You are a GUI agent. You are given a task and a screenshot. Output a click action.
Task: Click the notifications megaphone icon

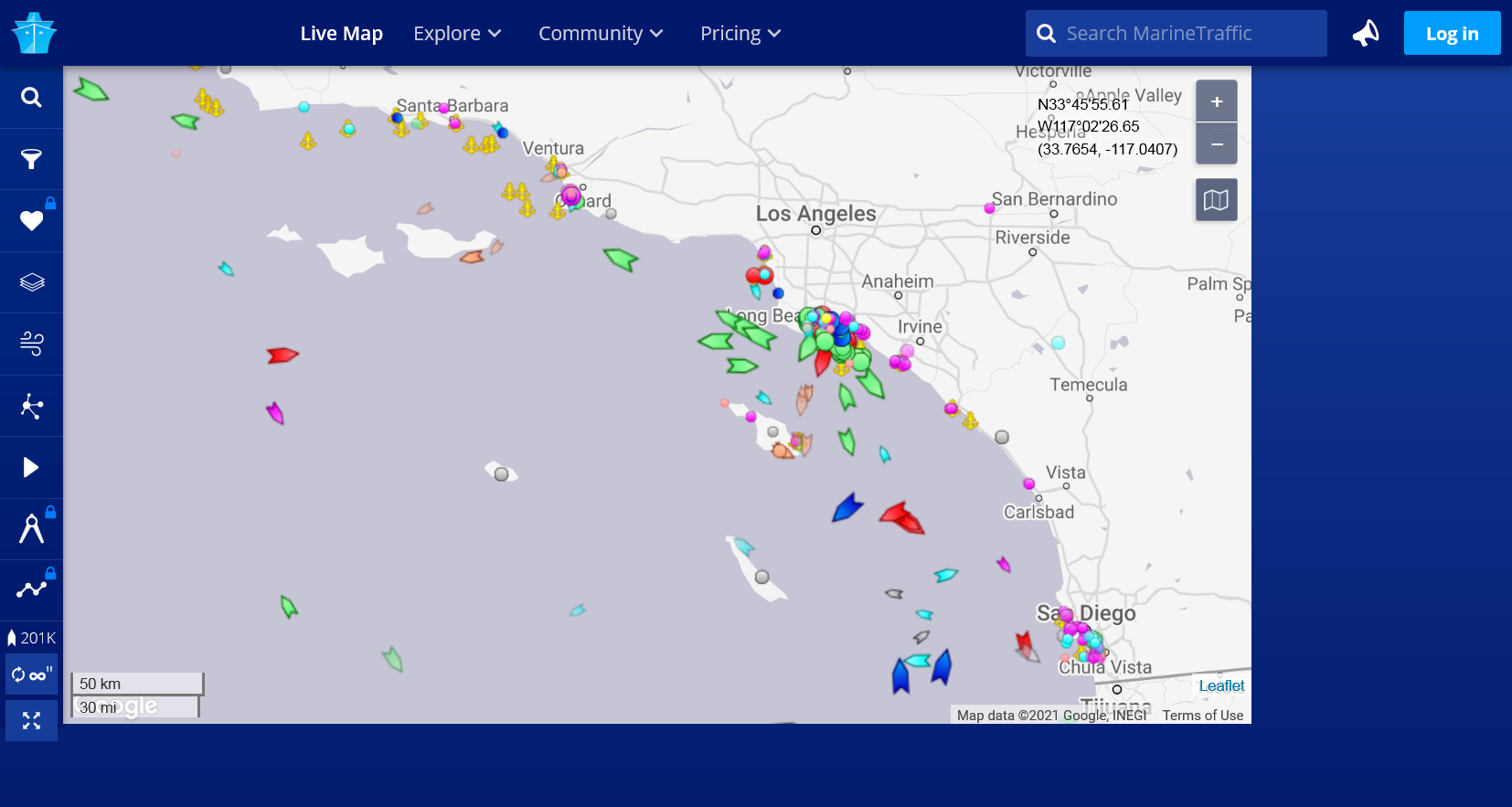pos(1366,33)
